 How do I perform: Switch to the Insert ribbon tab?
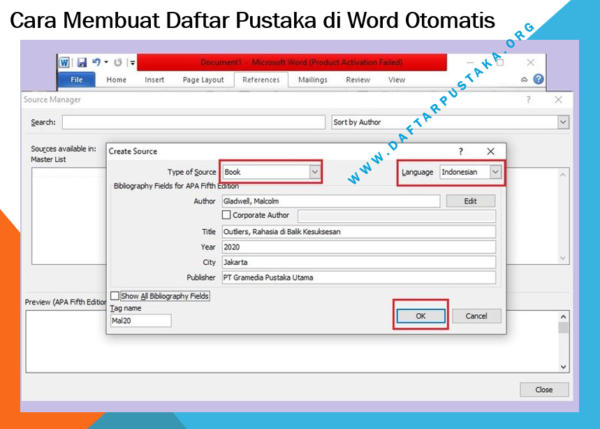coord(154,80)
